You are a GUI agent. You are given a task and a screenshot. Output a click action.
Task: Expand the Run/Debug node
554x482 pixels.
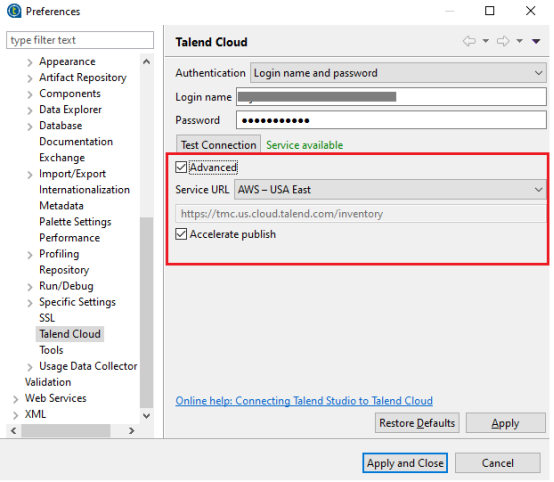click(30, 287)
